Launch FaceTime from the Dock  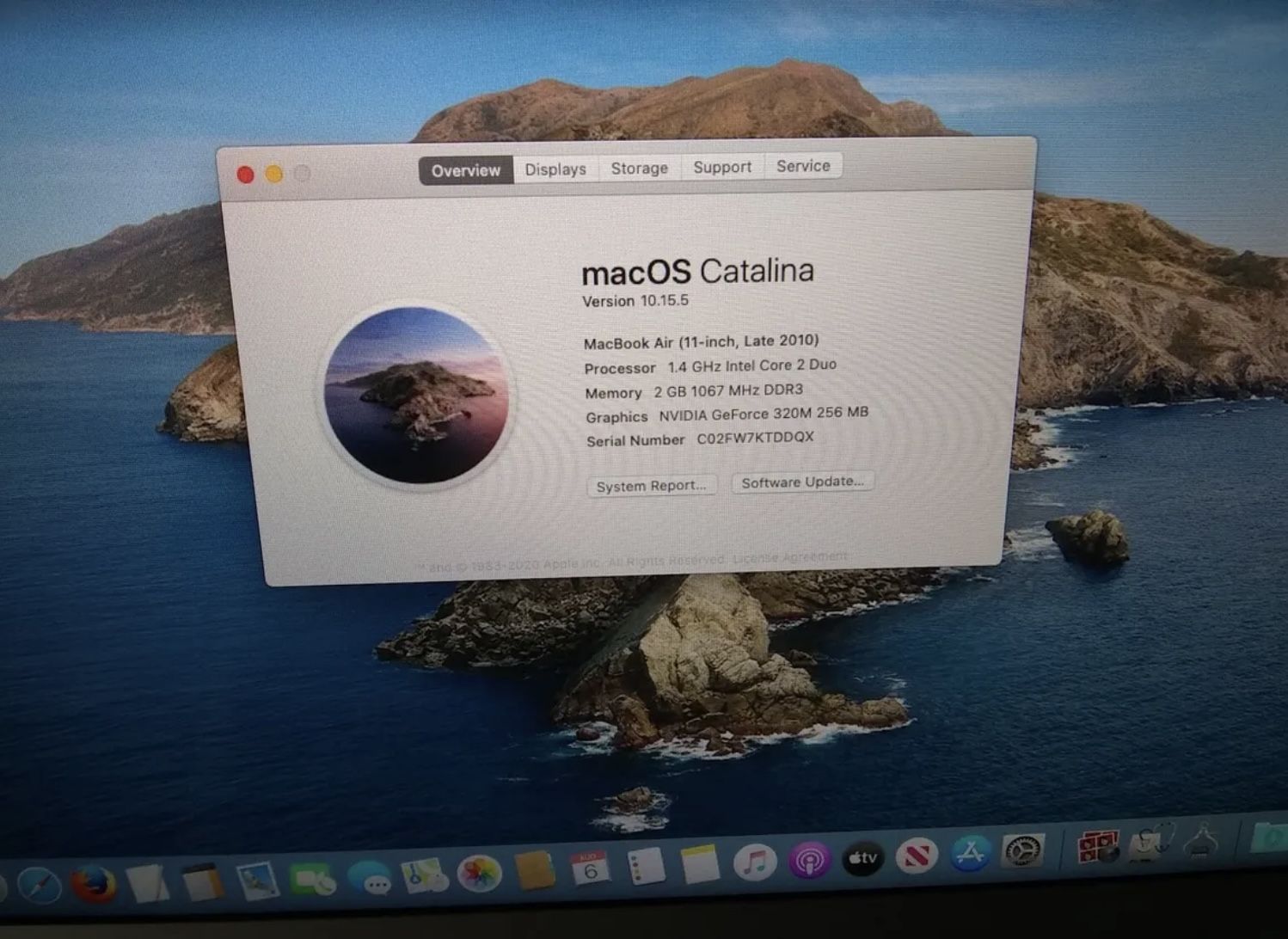coord(312,879)
